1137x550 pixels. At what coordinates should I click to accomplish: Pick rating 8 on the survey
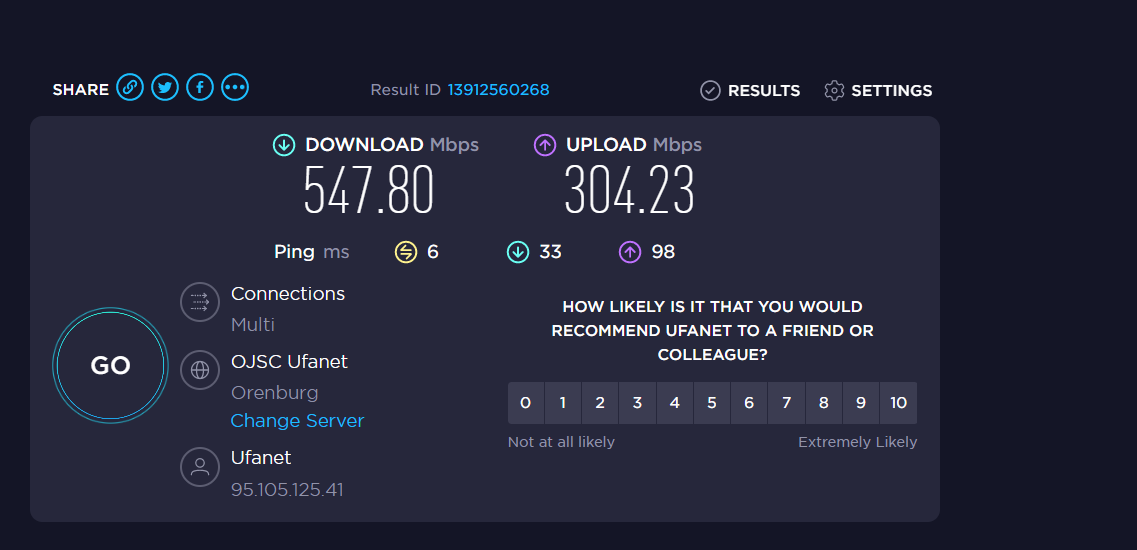[824, 403]
